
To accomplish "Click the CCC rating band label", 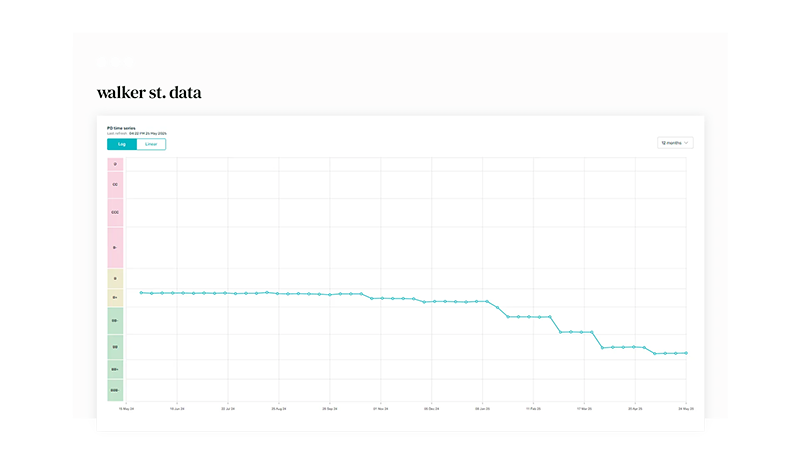I will (x=115, y=212).
